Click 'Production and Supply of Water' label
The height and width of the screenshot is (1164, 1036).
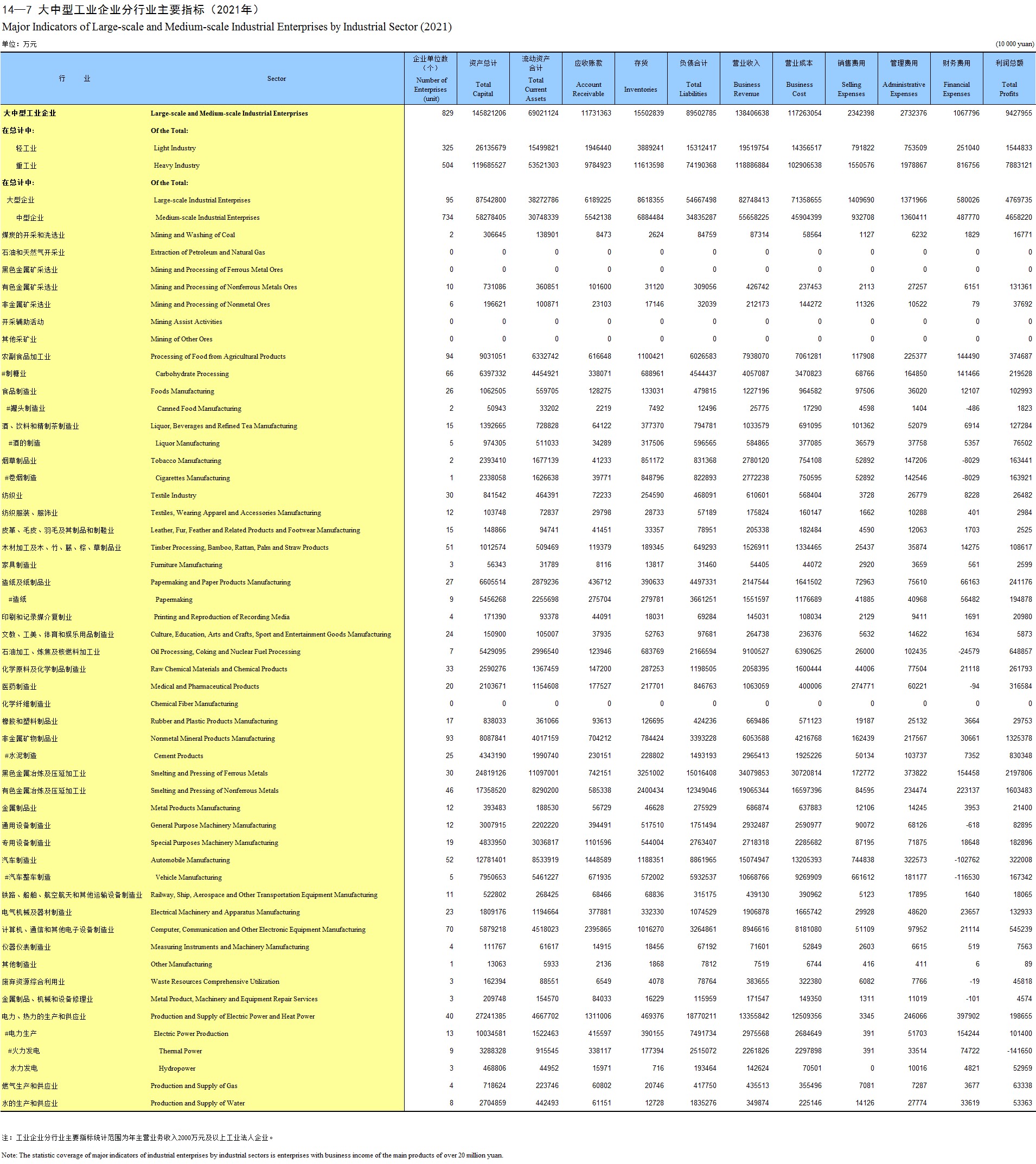(x=197, y=1104)
